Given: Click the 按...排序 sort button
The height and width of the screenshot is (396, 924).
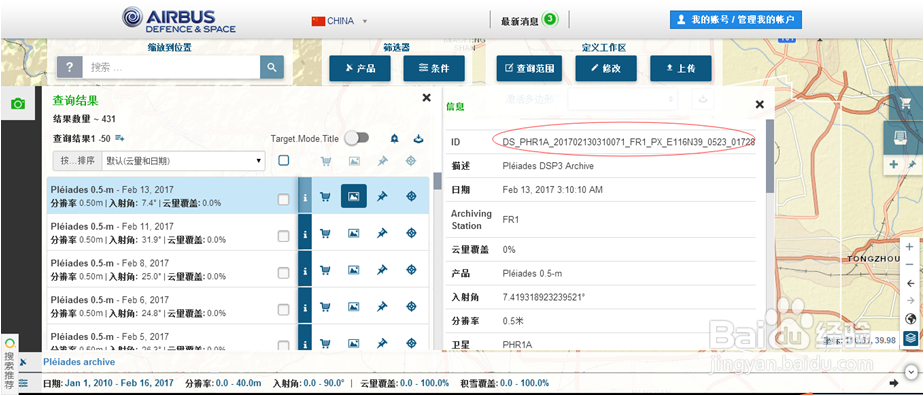Looking at the screenshot, I should pos(77,160).
